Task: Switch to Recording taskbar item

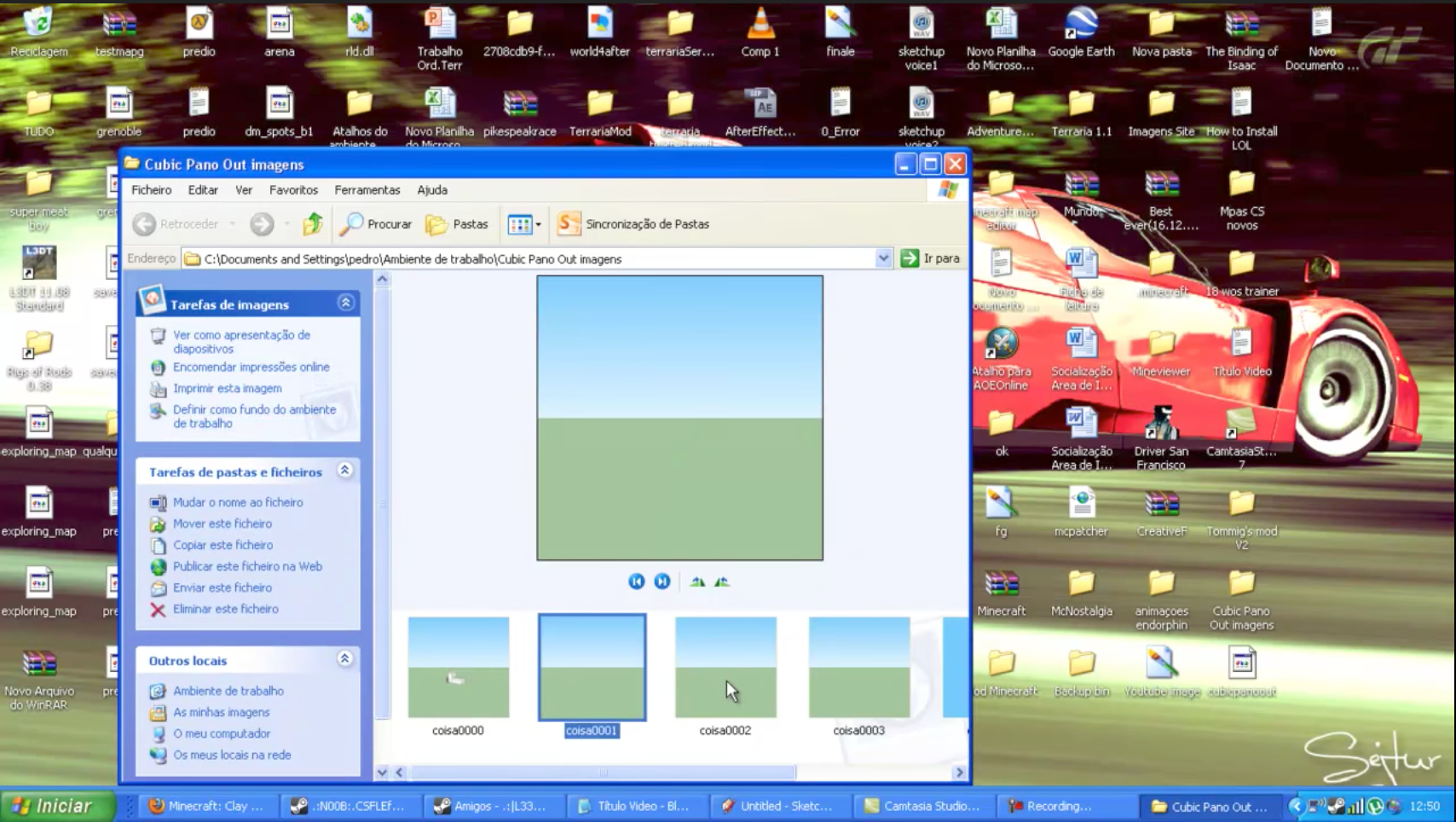Action: pyautogui.click(x=1066, y=806)
